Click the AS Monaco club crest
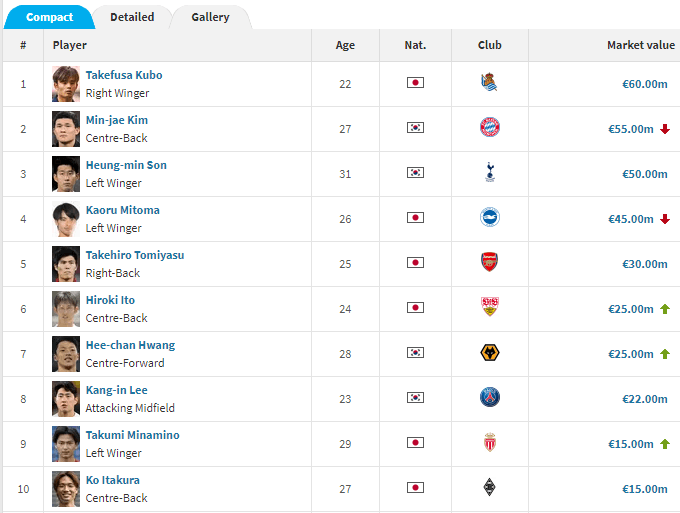The width and height of the screenshot is (680, 513). pos(489,443)
